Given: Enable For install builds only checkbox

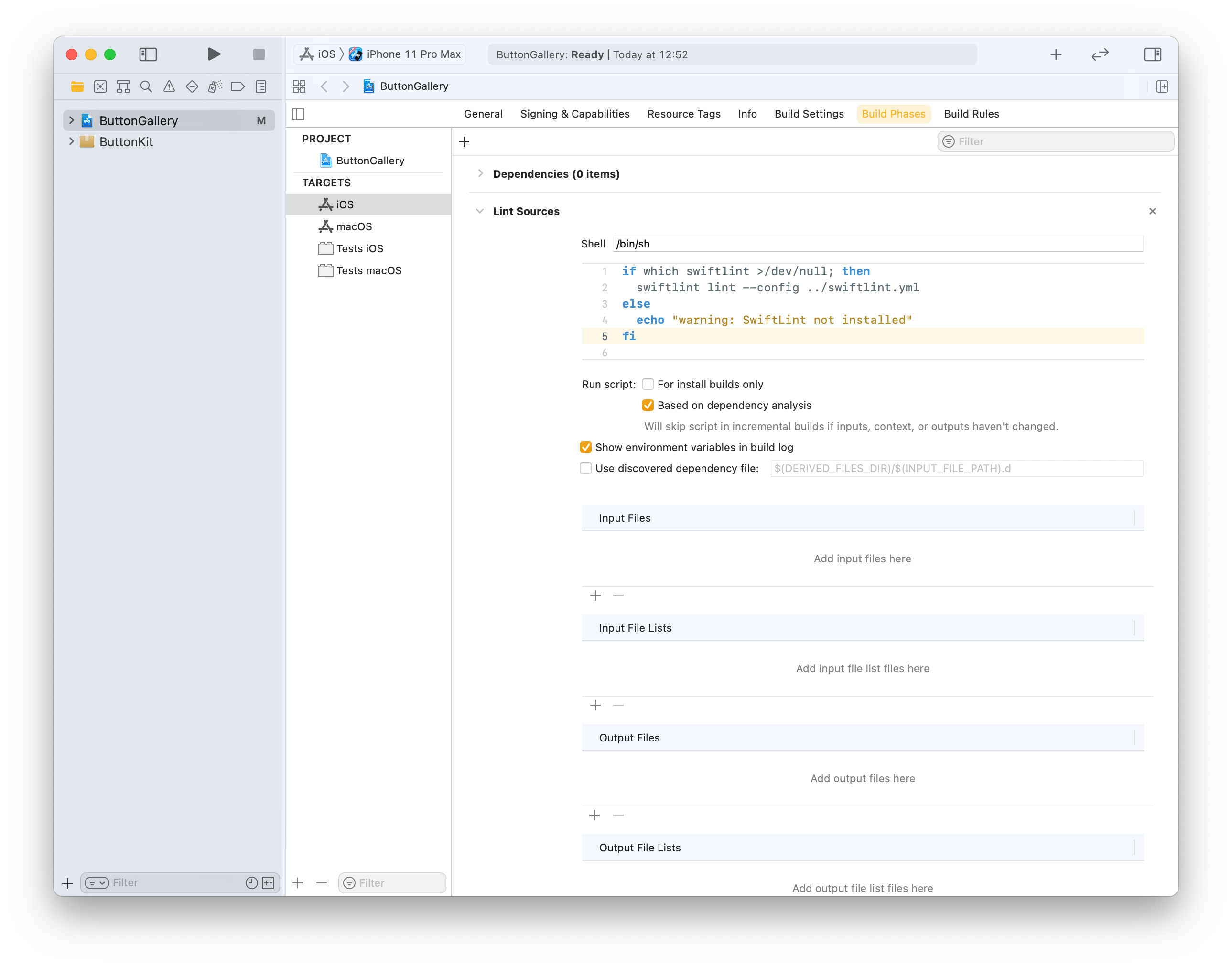Looking at the screenshot, I should point(648,385).
